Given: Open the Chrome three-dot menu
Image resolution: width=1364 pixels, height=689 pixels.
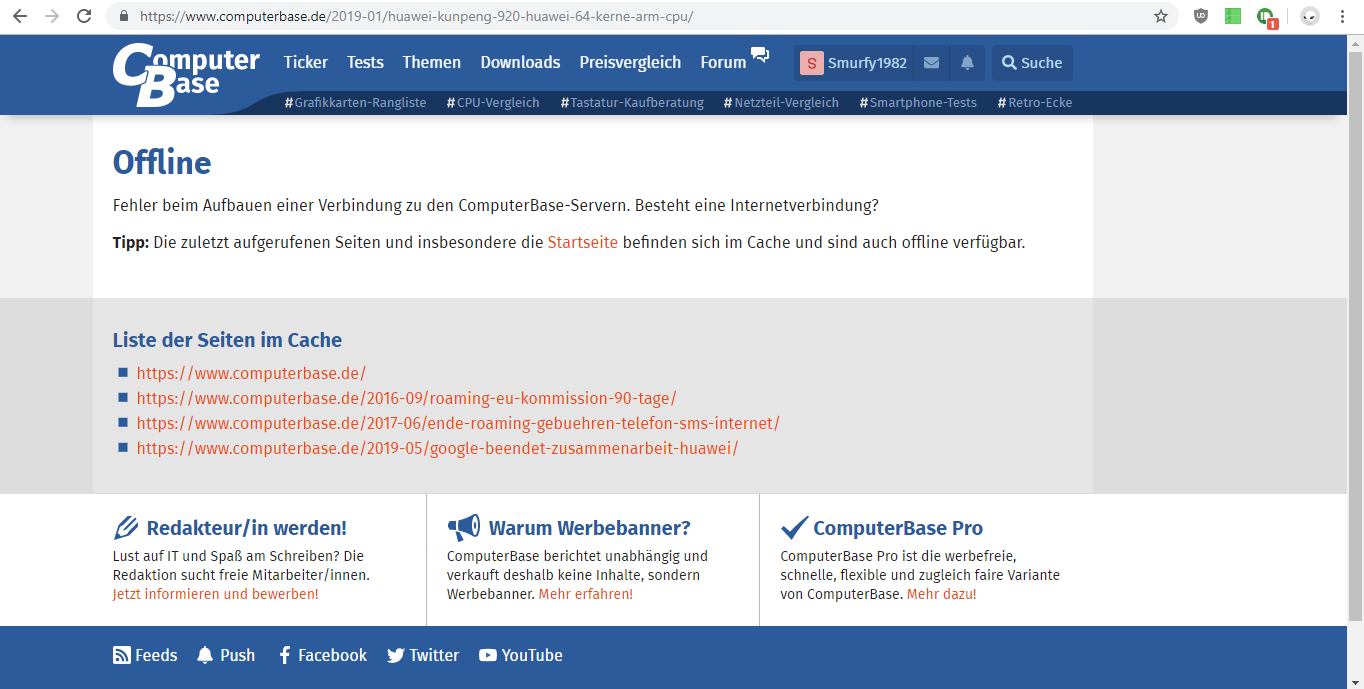Looking at the screenshot, I should click(x=1342, y=16).
